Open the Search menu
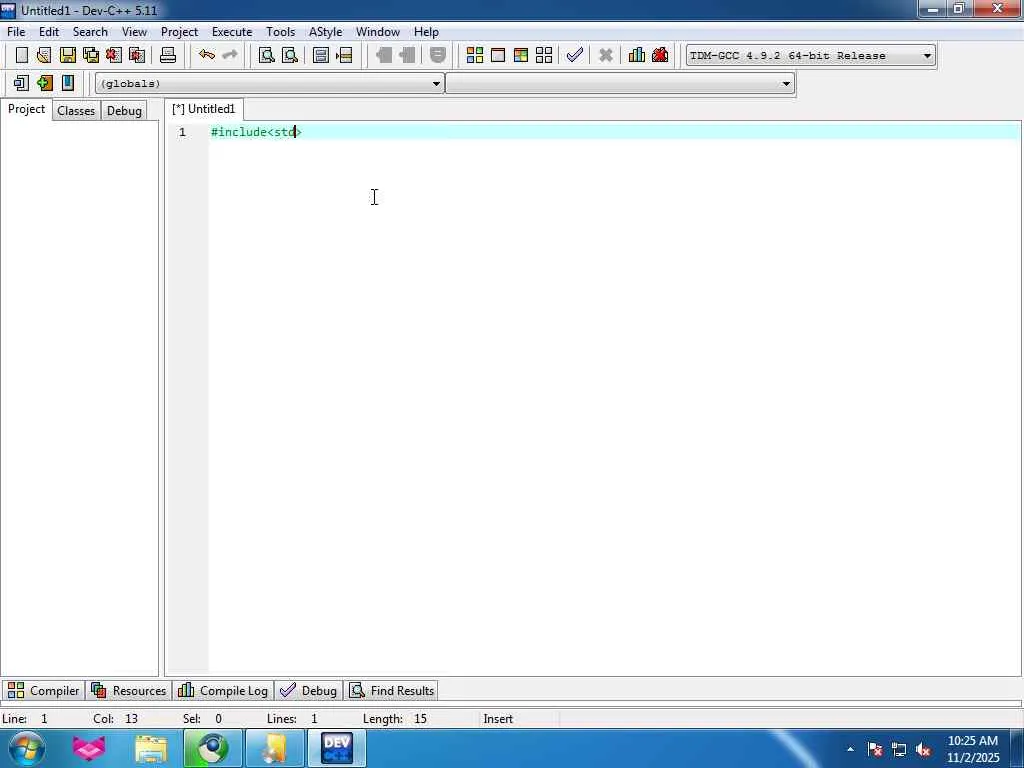Screen dimensions: 1024x768 (90, 32)
